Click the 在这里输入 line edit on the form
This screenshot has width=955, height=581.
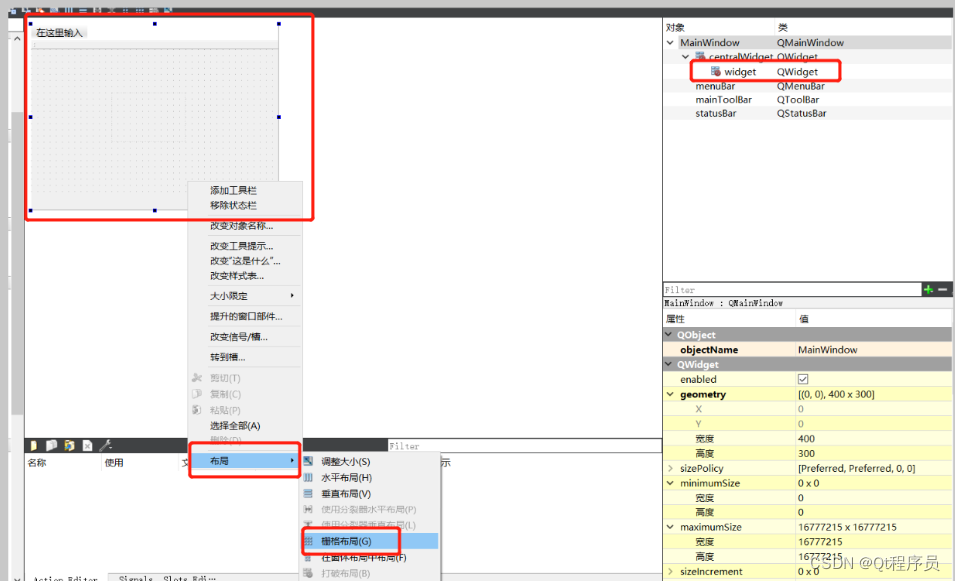(60, 32)
